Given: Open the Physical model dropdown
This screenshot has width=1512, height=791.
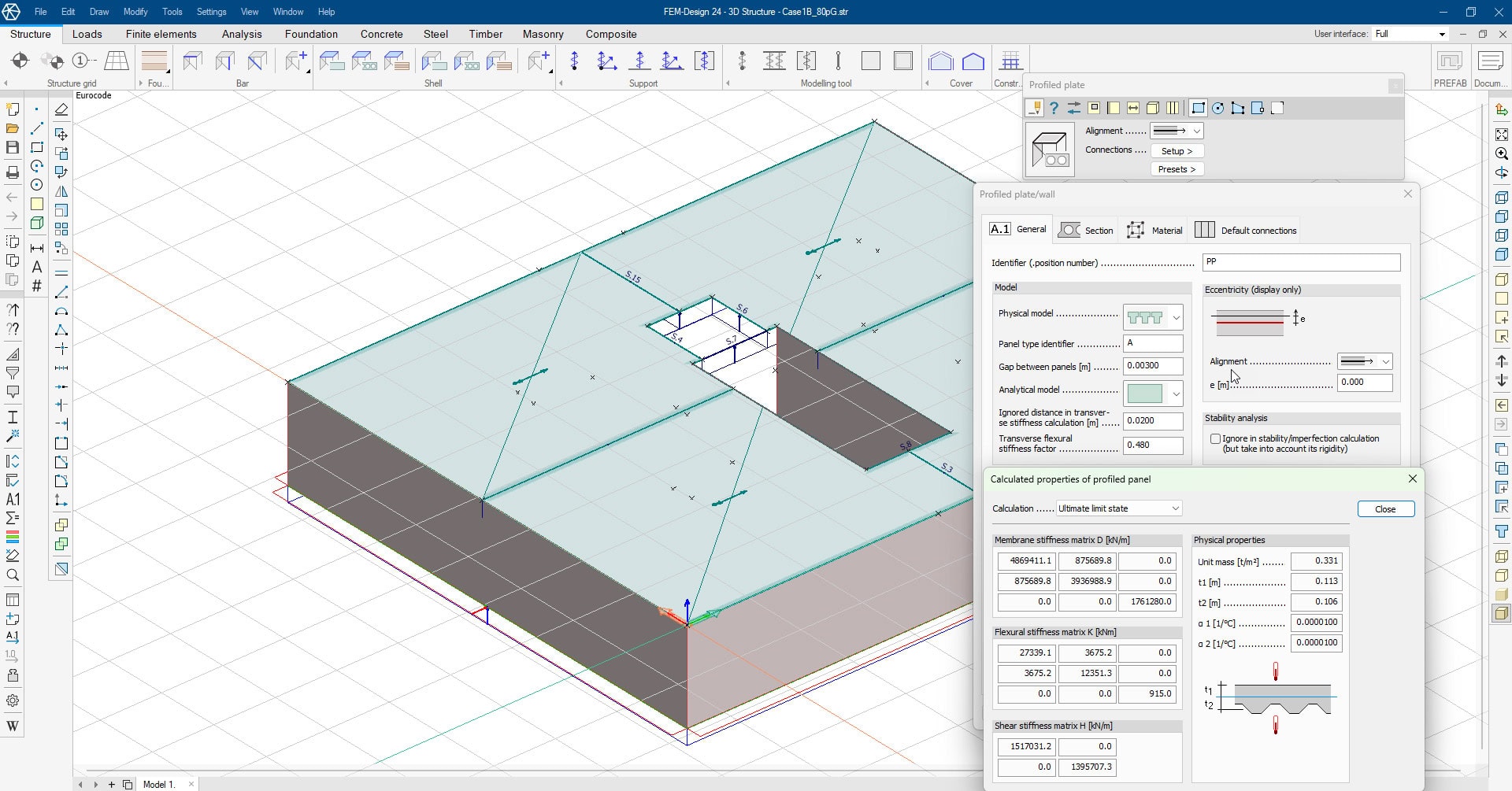Looking at the screenshot, I should 1176,318.
